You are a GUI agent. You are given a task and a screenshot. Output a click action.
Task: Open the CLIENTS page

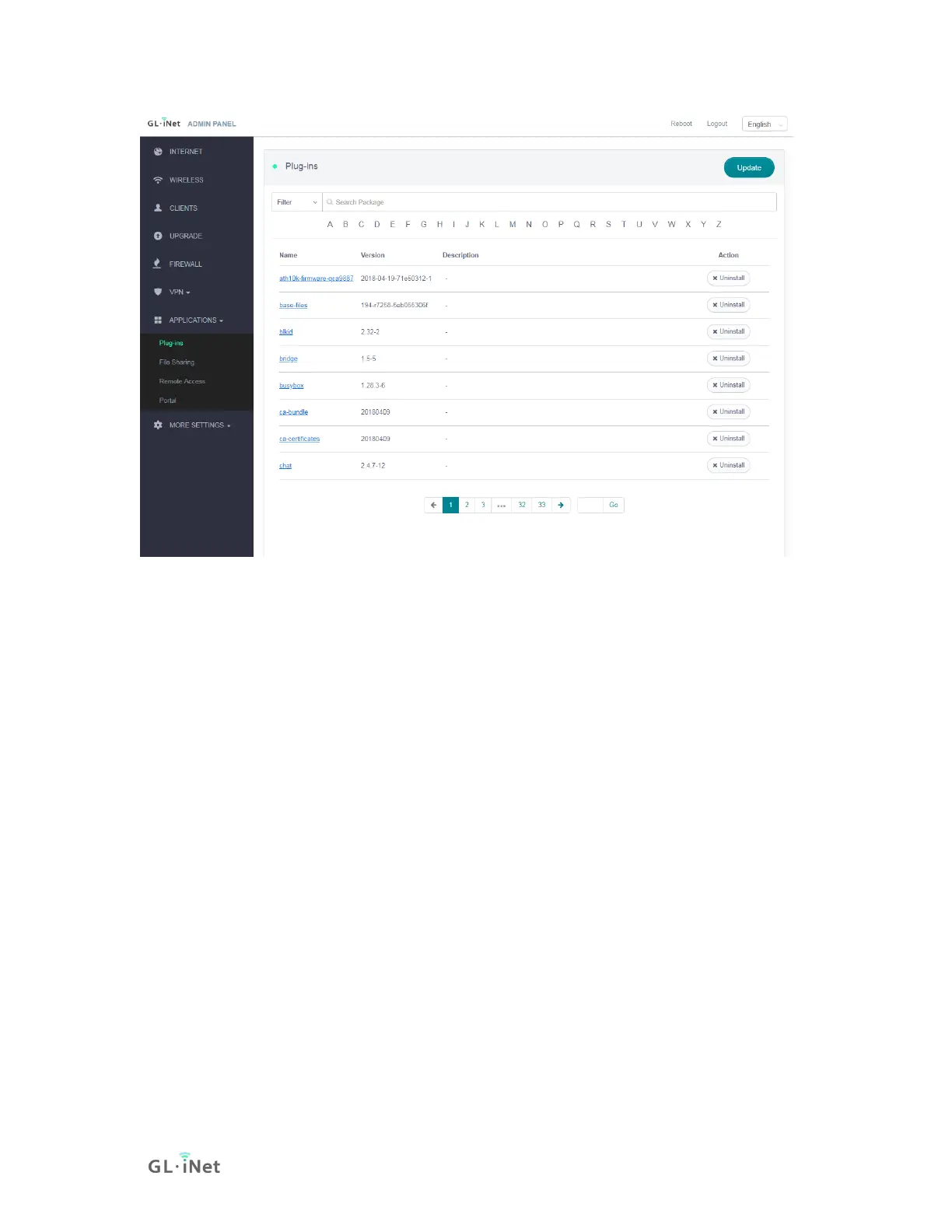pyautogui.click(x=184, y=208)
